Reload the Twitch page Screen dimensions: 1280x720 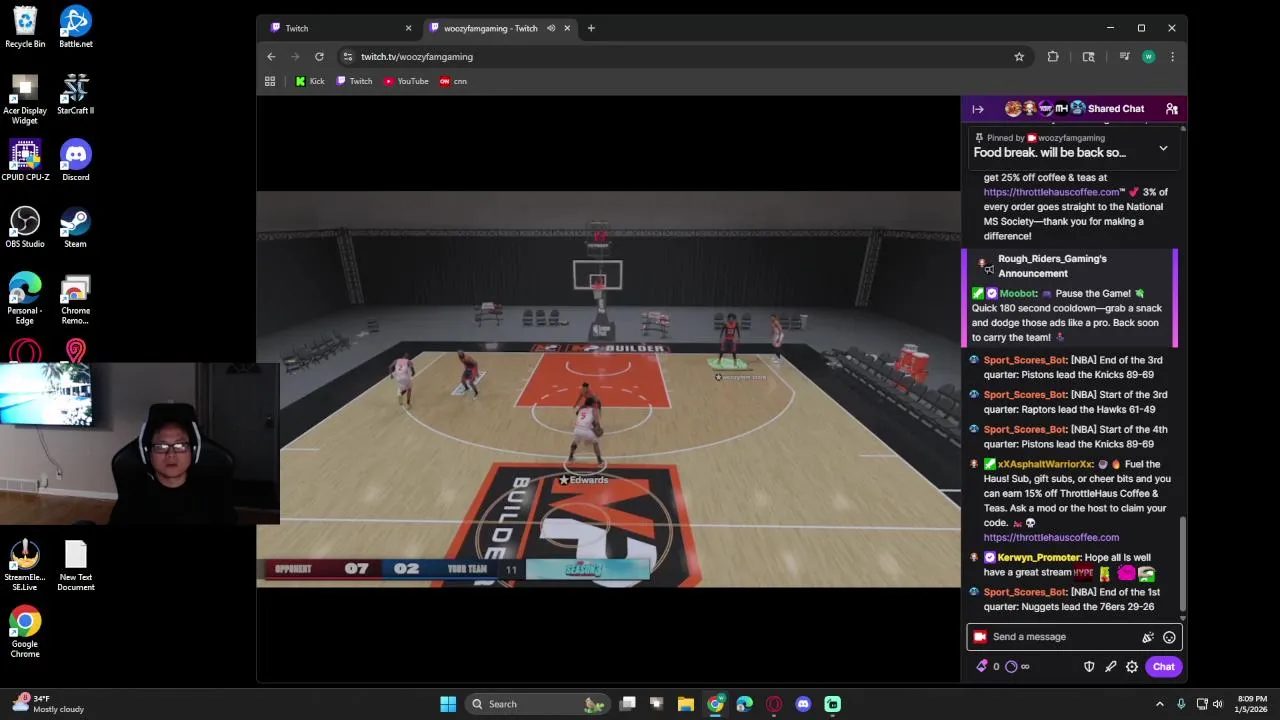coord(319,57)
